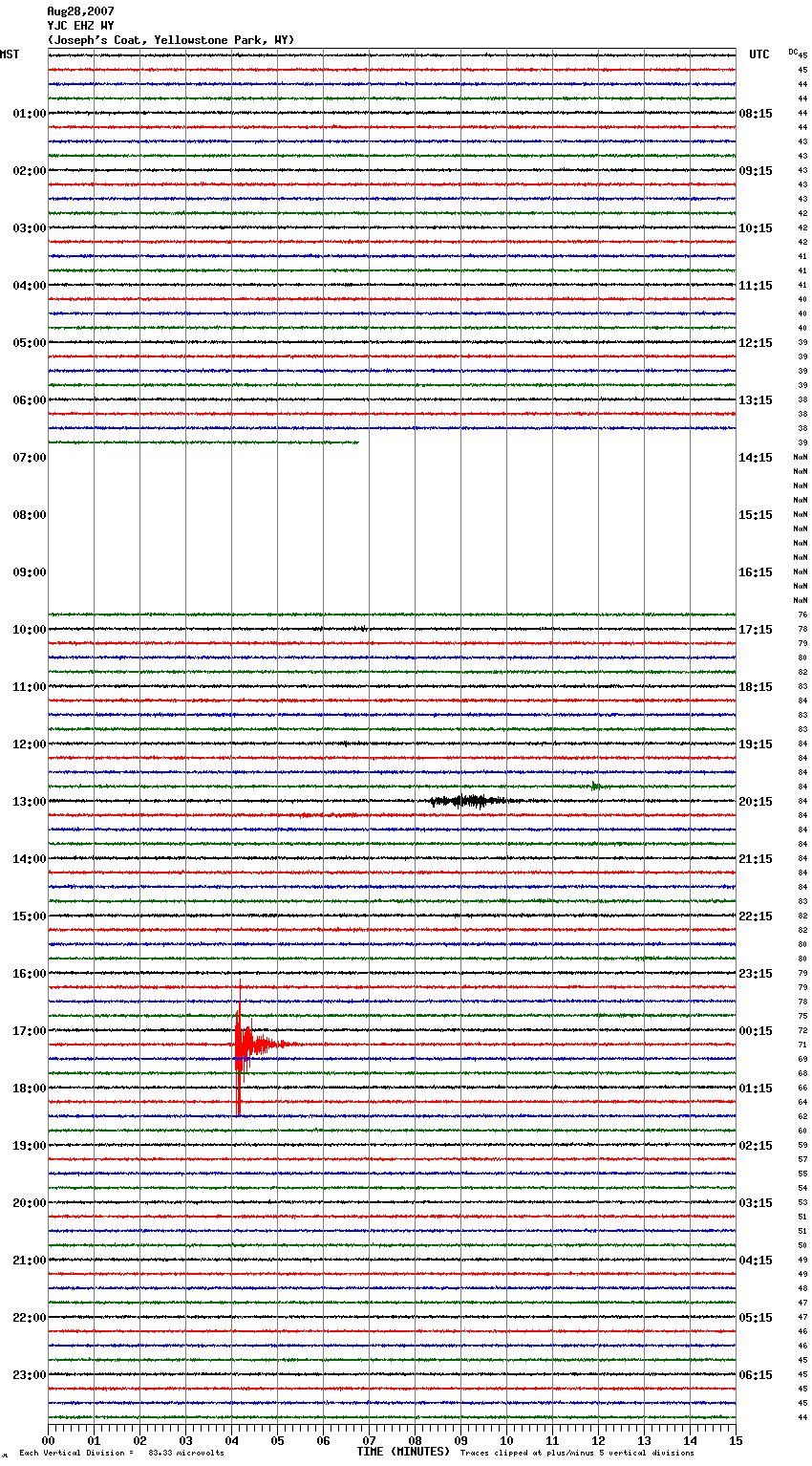This screenshot has height=1466, width=812.
Task: Click the date header Aug28,2007
Action: tap(80, 11)
